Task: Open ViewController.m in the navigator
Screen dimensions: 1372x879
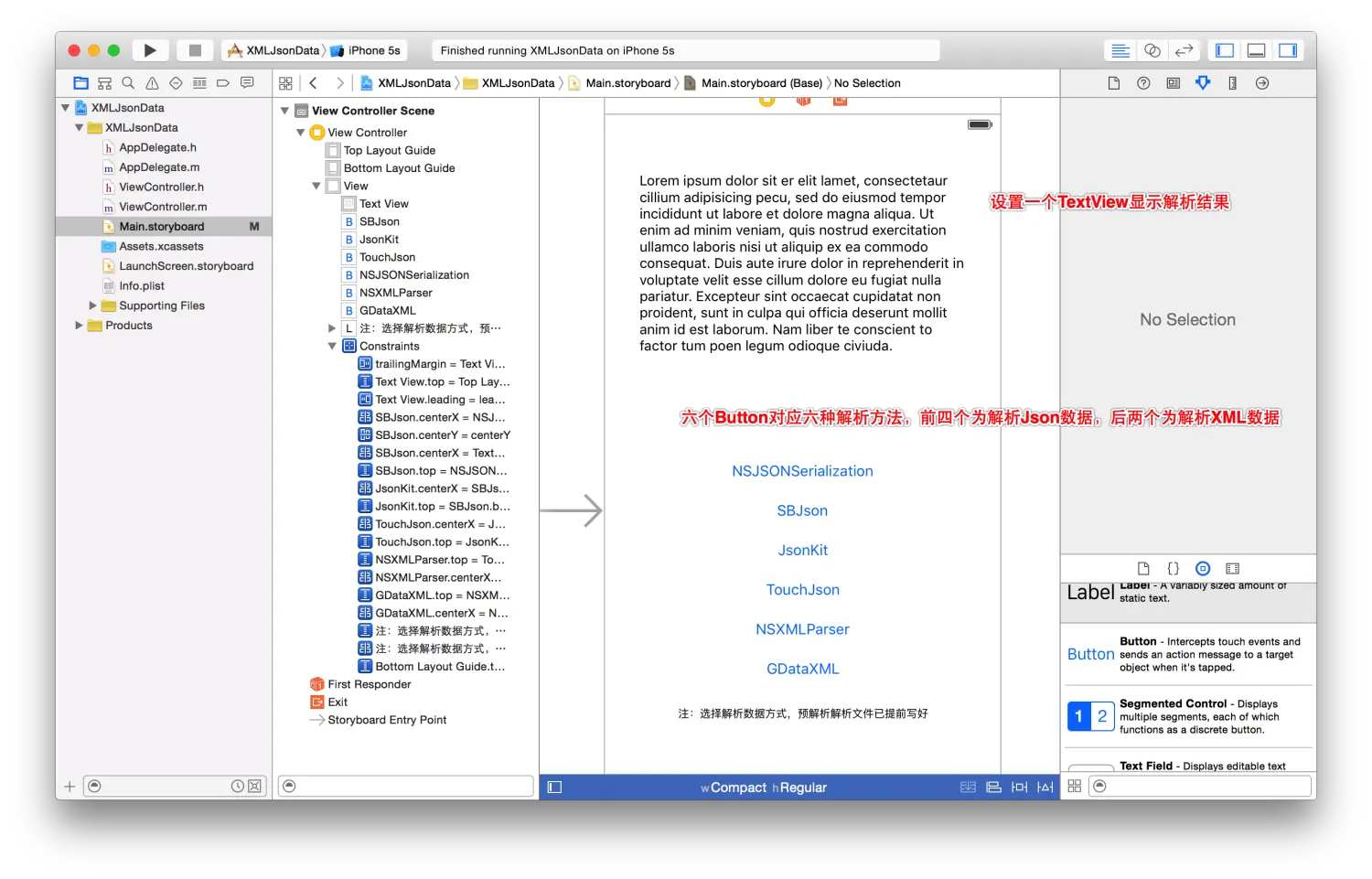Action: [163, 207]
